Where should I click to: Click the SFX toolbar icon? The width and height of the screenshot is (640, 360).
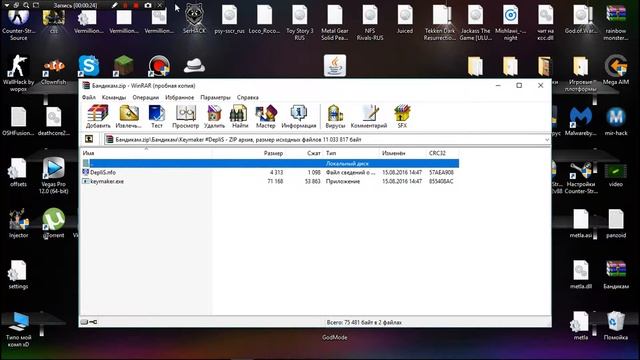tap(402, 116)
